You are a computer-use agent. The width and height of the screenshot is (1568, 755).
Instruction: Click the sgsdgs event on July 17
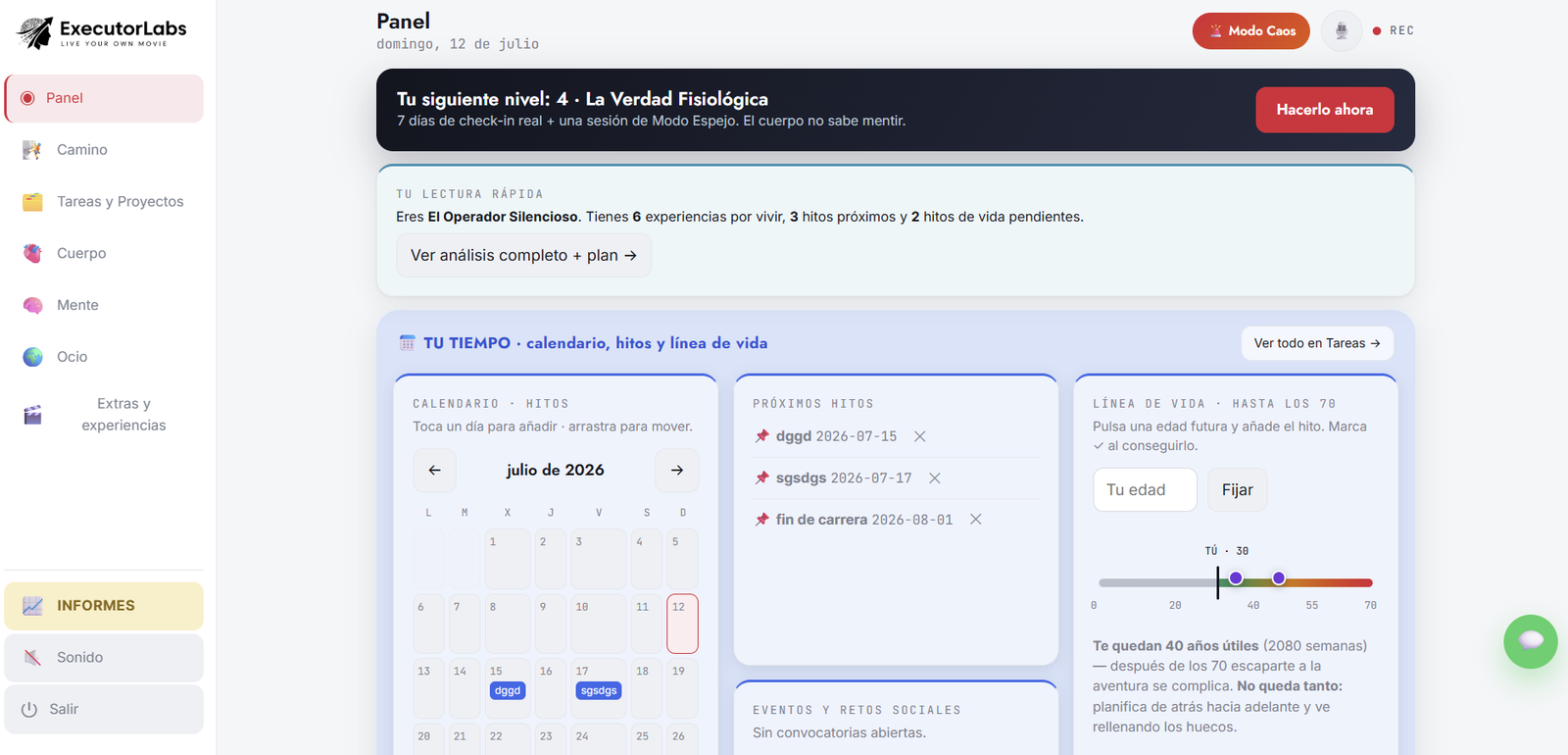pyautogui.click(x=599, y=691)
